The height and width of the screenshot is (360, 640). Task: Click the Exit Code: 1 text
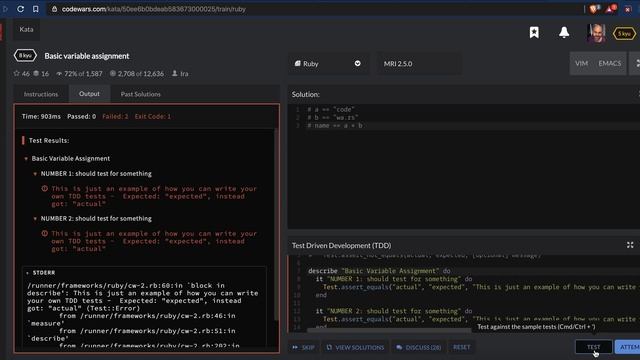(x=153, y=116)
